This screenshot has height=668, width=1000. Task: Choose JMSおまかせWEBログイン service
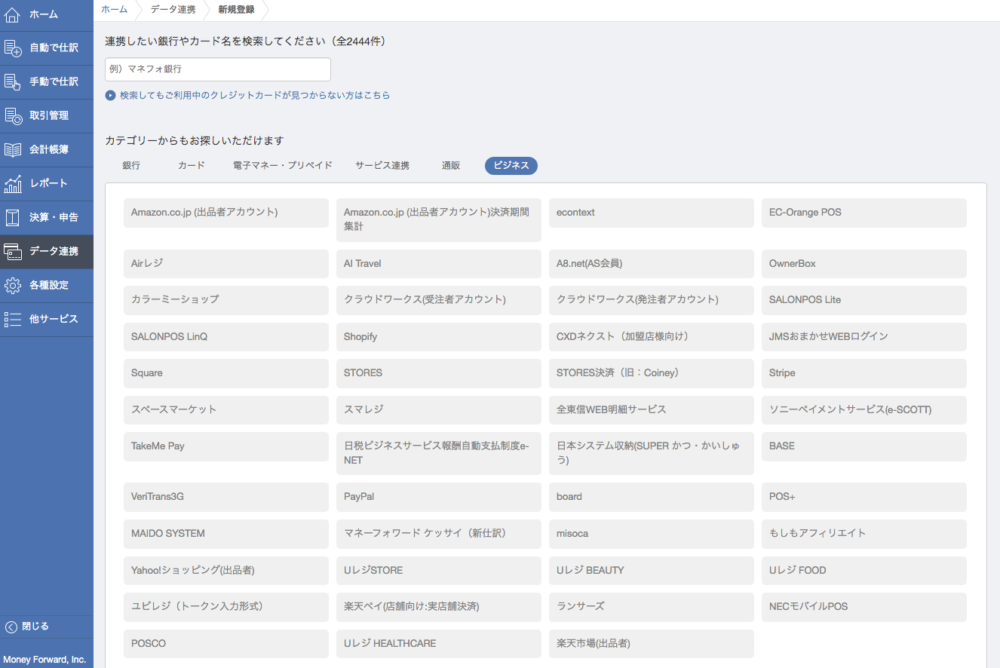point(864,337)
